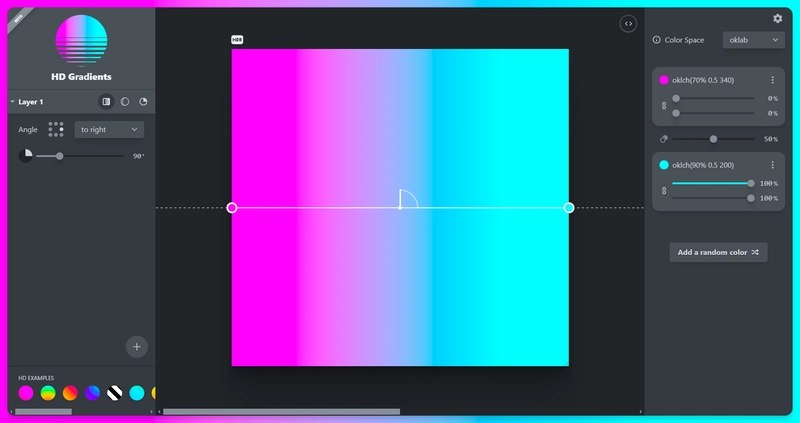Open the settings gear icon

tap(777, 18)
